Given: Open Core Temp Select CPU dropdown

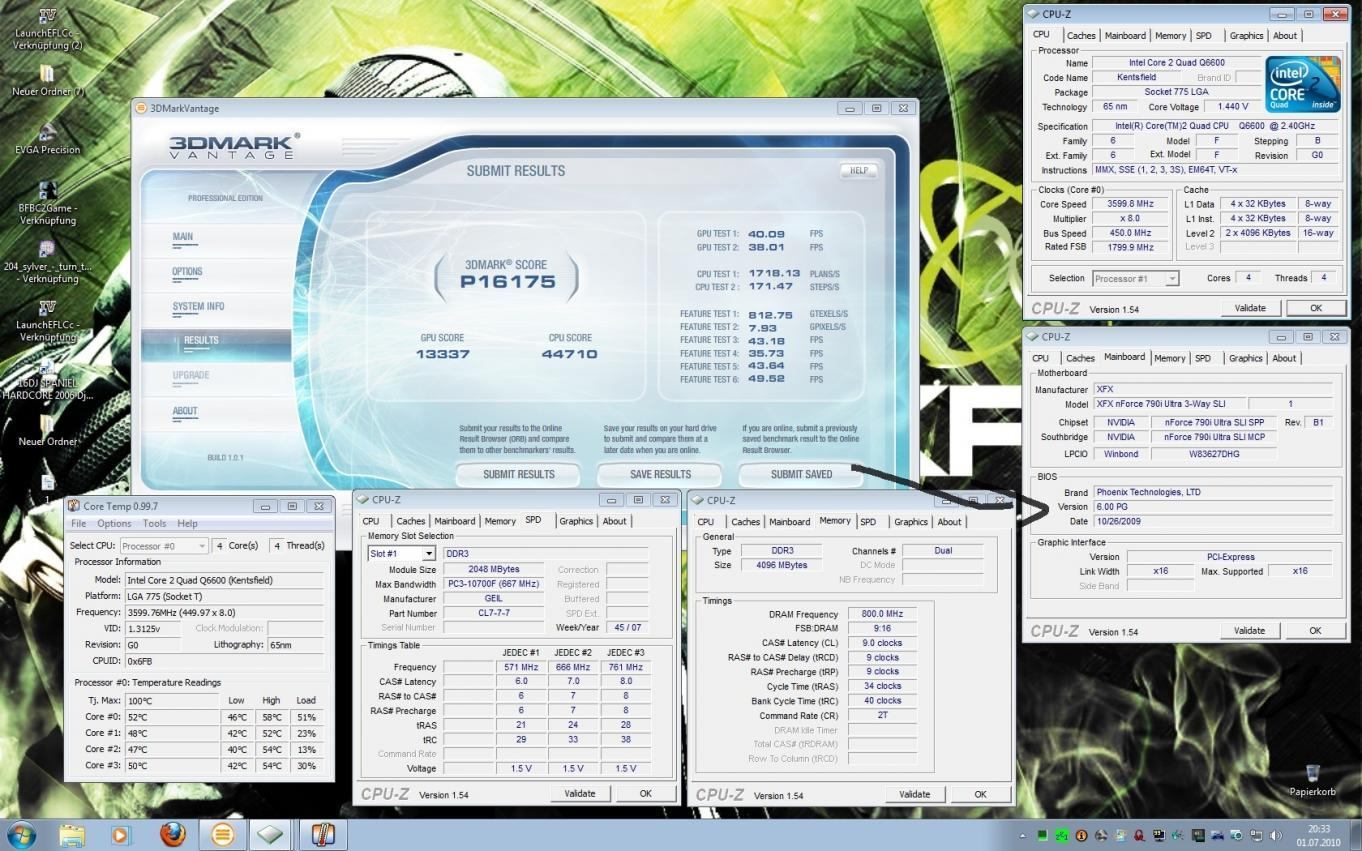Looking at the screenshot, I should pos(201,546).
